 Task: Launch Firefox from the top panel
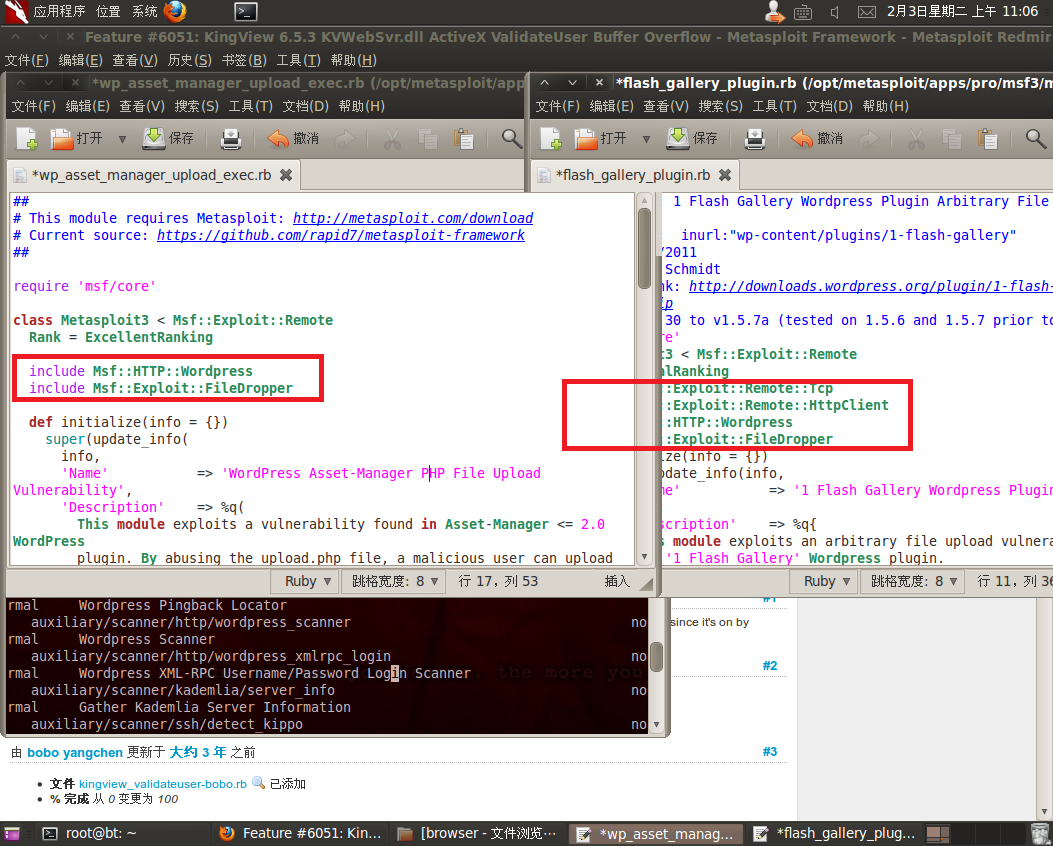pos(175,12)
